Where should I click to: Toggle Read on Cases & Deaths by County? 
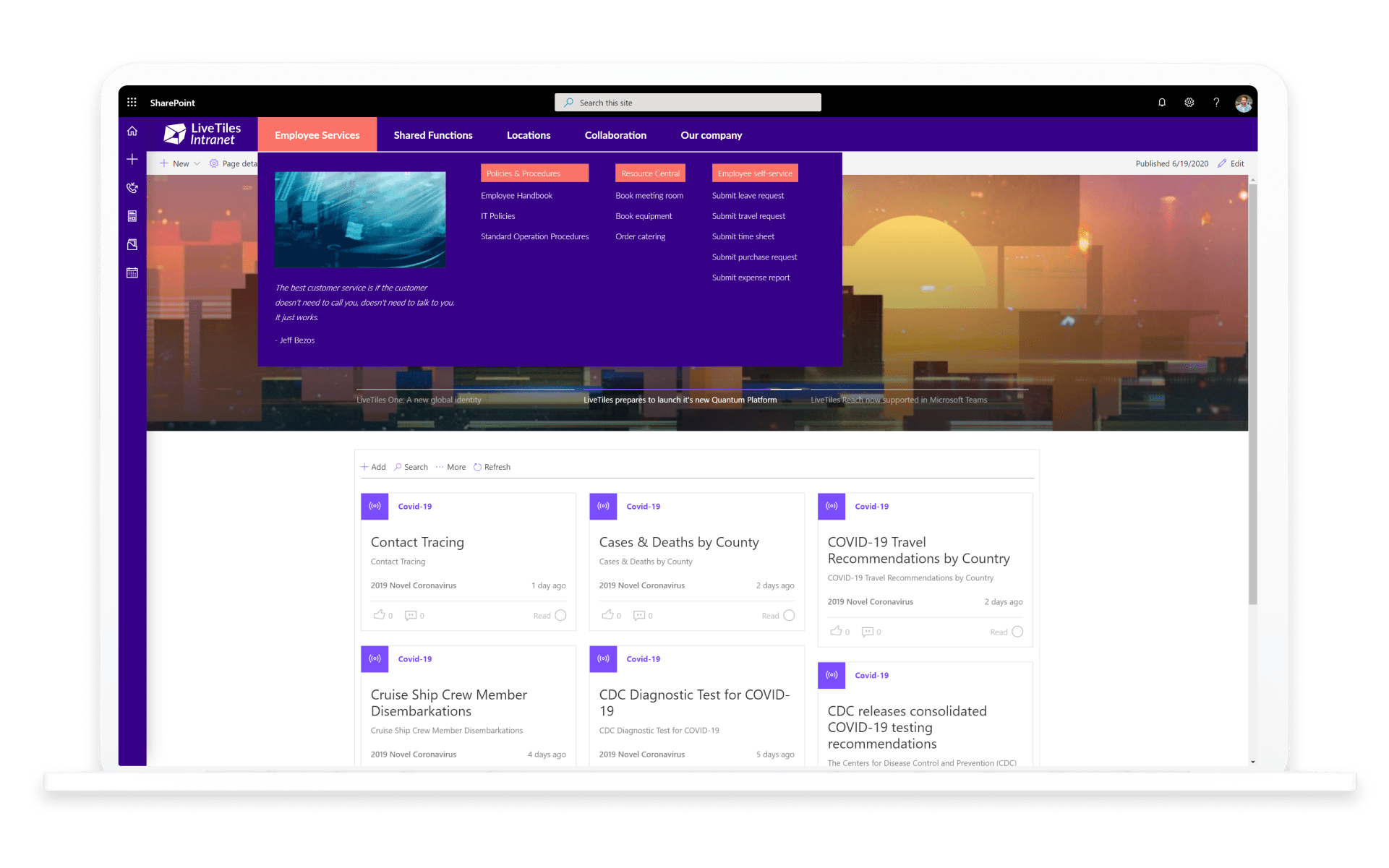pos(789,615)
